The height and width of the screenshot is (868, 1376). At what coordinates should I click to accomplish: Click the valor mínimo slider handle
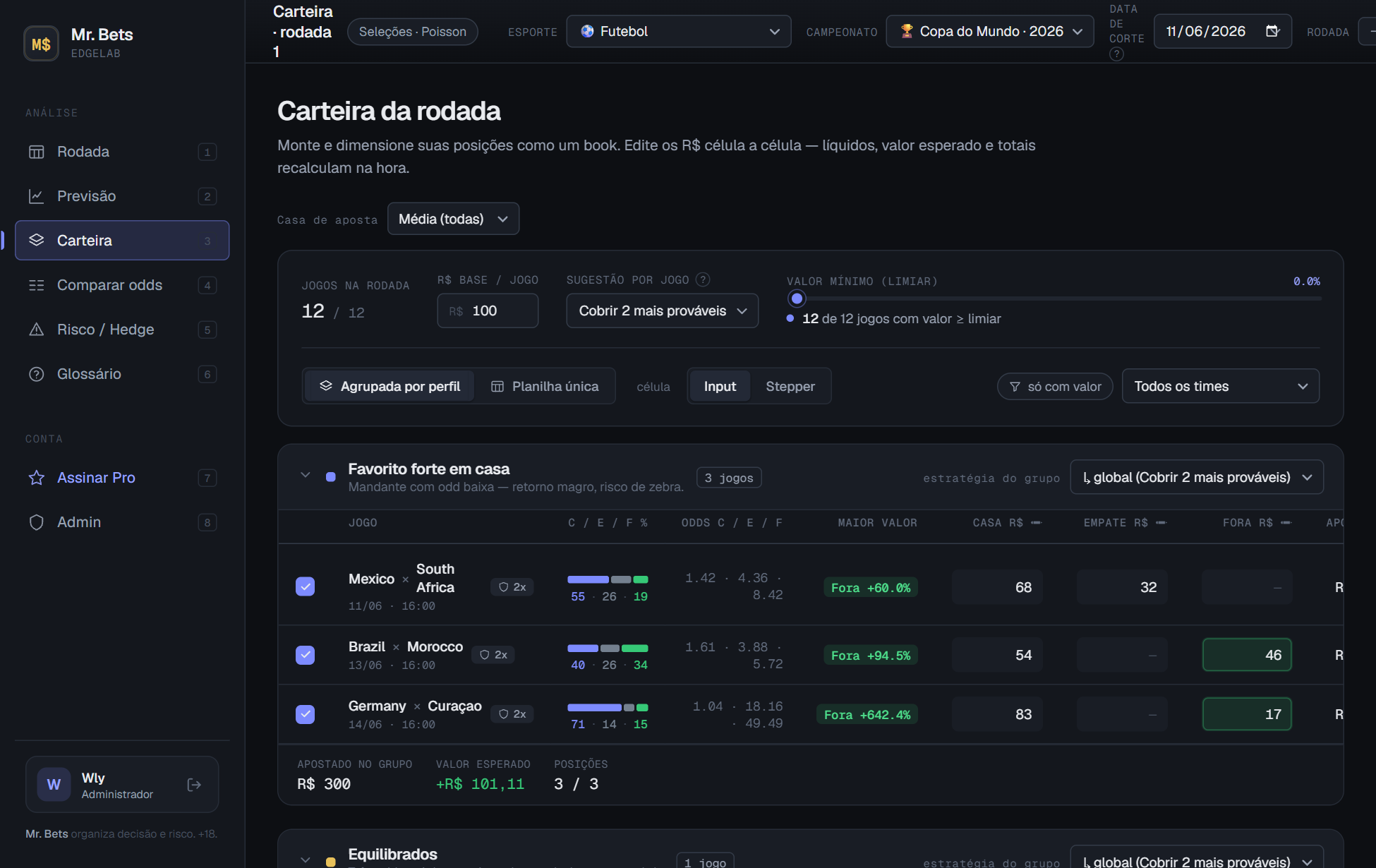pyautogui.click(x=797, y=299)
